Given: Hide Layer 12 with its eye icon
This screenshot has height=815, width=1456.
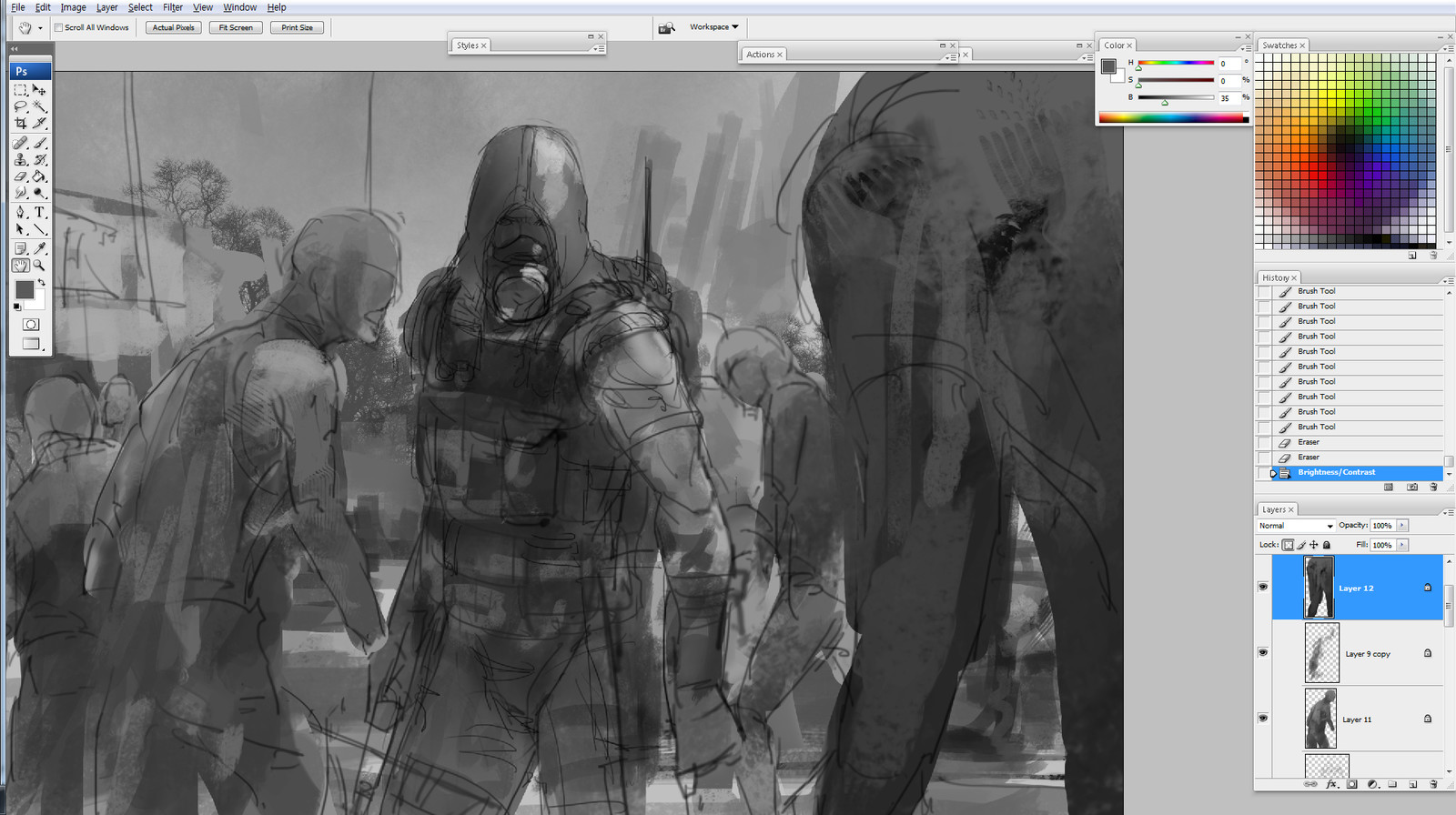Looking at the screenshot, I should [1262, 587].
